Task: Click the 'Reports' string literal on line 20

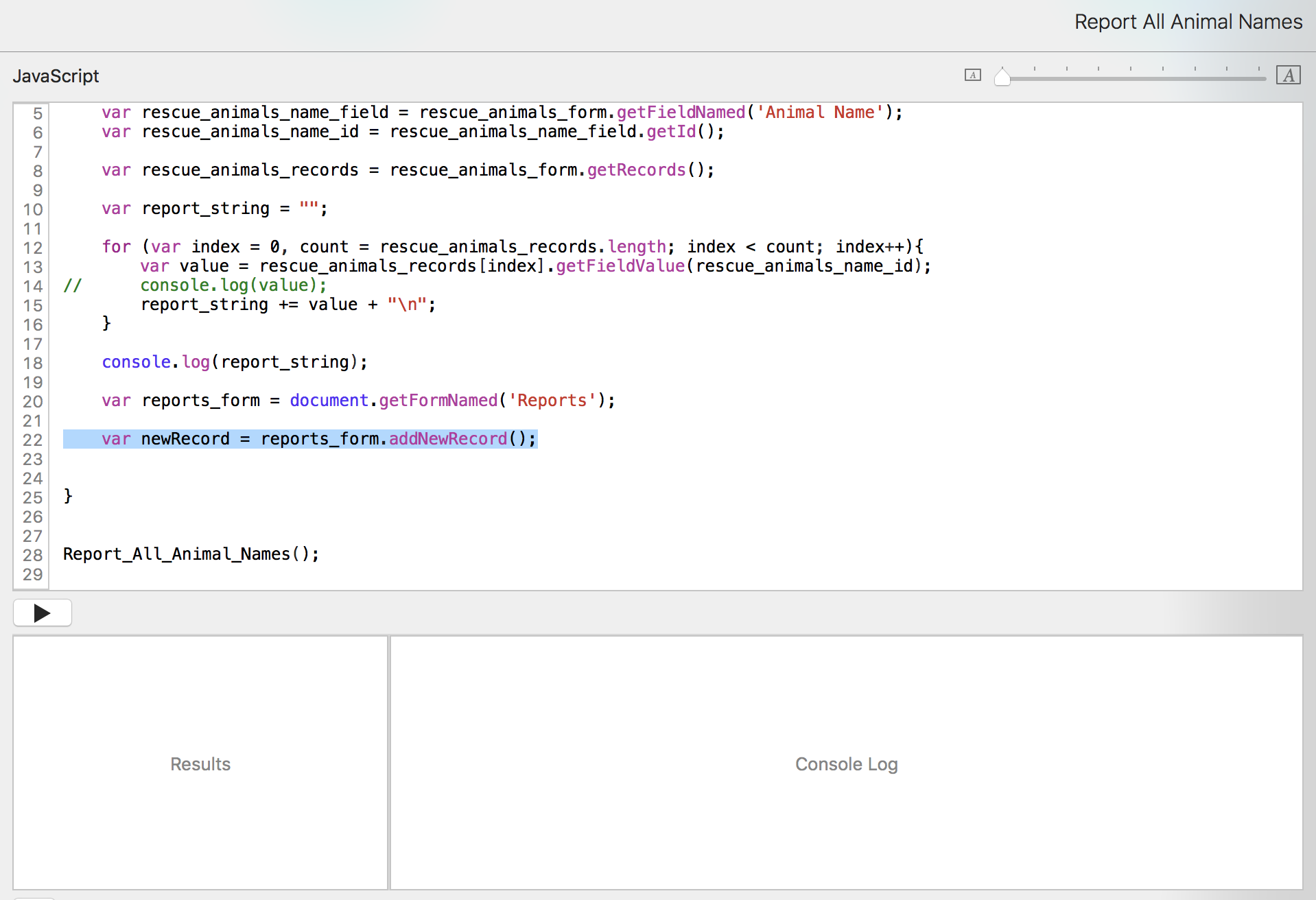Action: (552, 401)
